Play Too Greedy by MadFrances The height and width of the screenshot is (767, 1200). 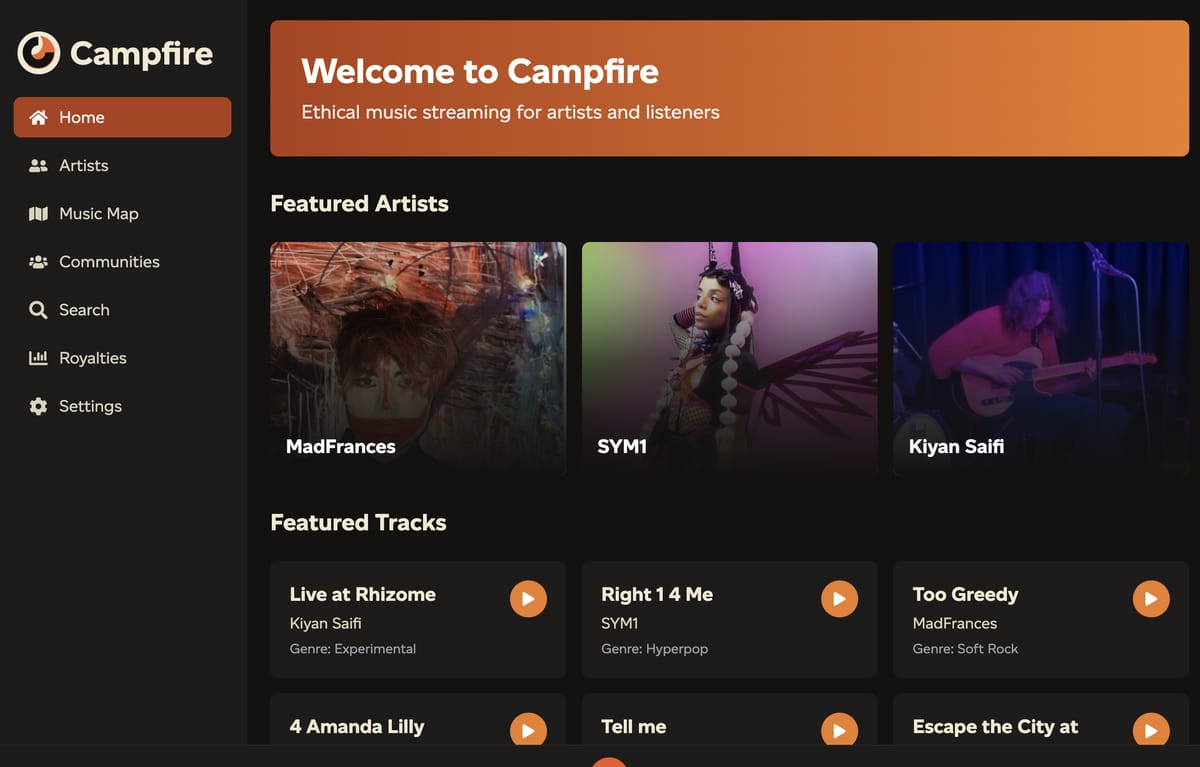tap(1150, 598)
